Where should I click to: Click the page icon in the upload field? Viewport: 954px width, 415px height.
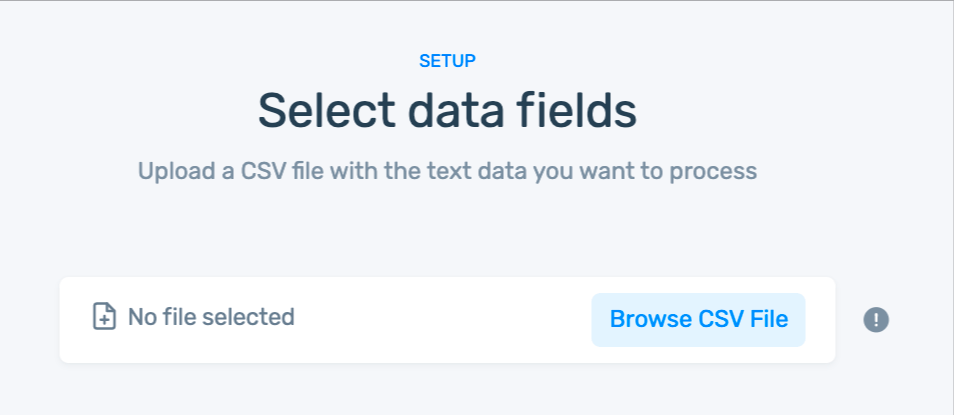click(x=104, y=318)
